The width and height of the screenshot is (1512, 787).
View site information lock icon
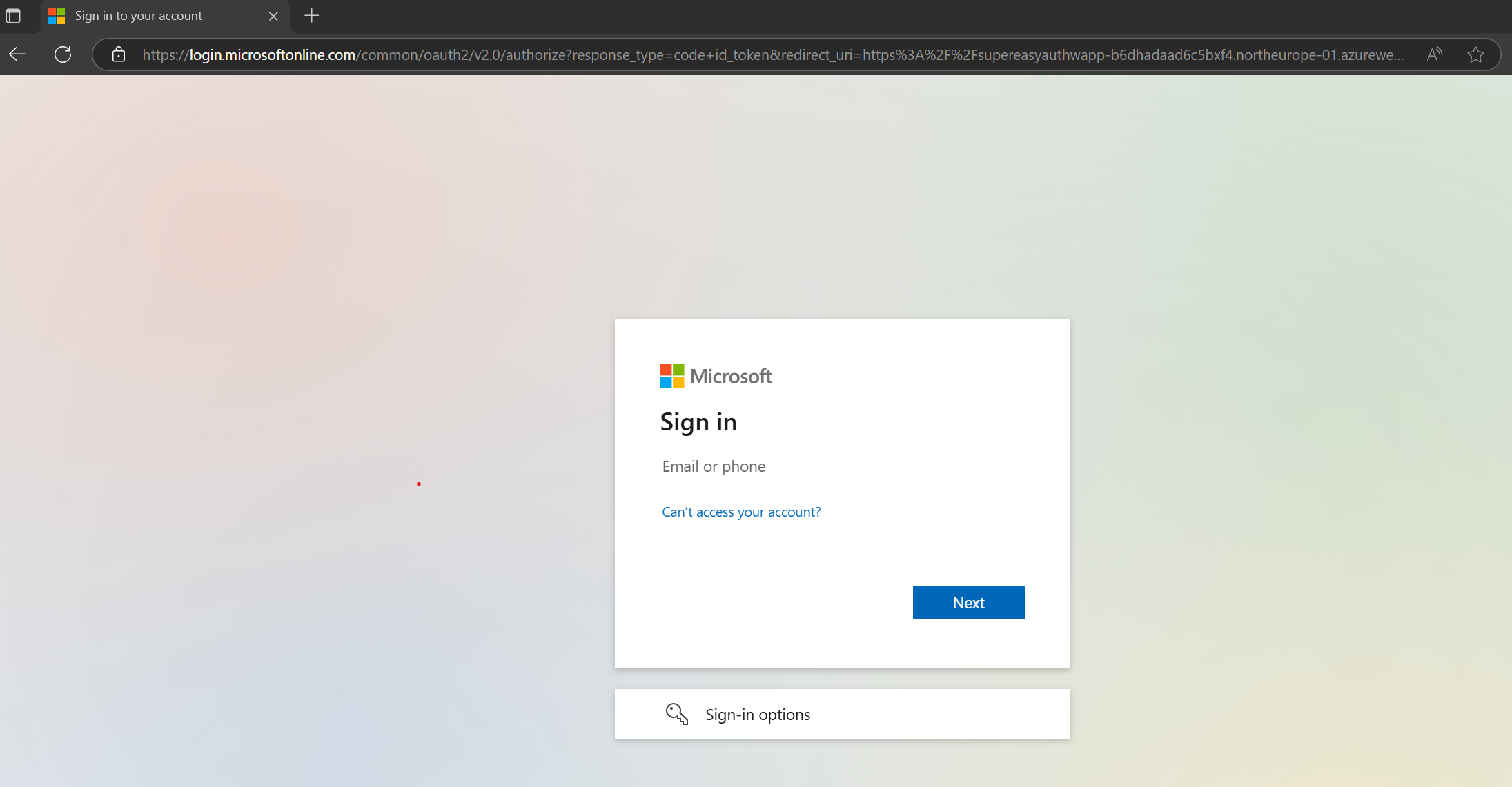pyautogui.click(x=119, y=54)
